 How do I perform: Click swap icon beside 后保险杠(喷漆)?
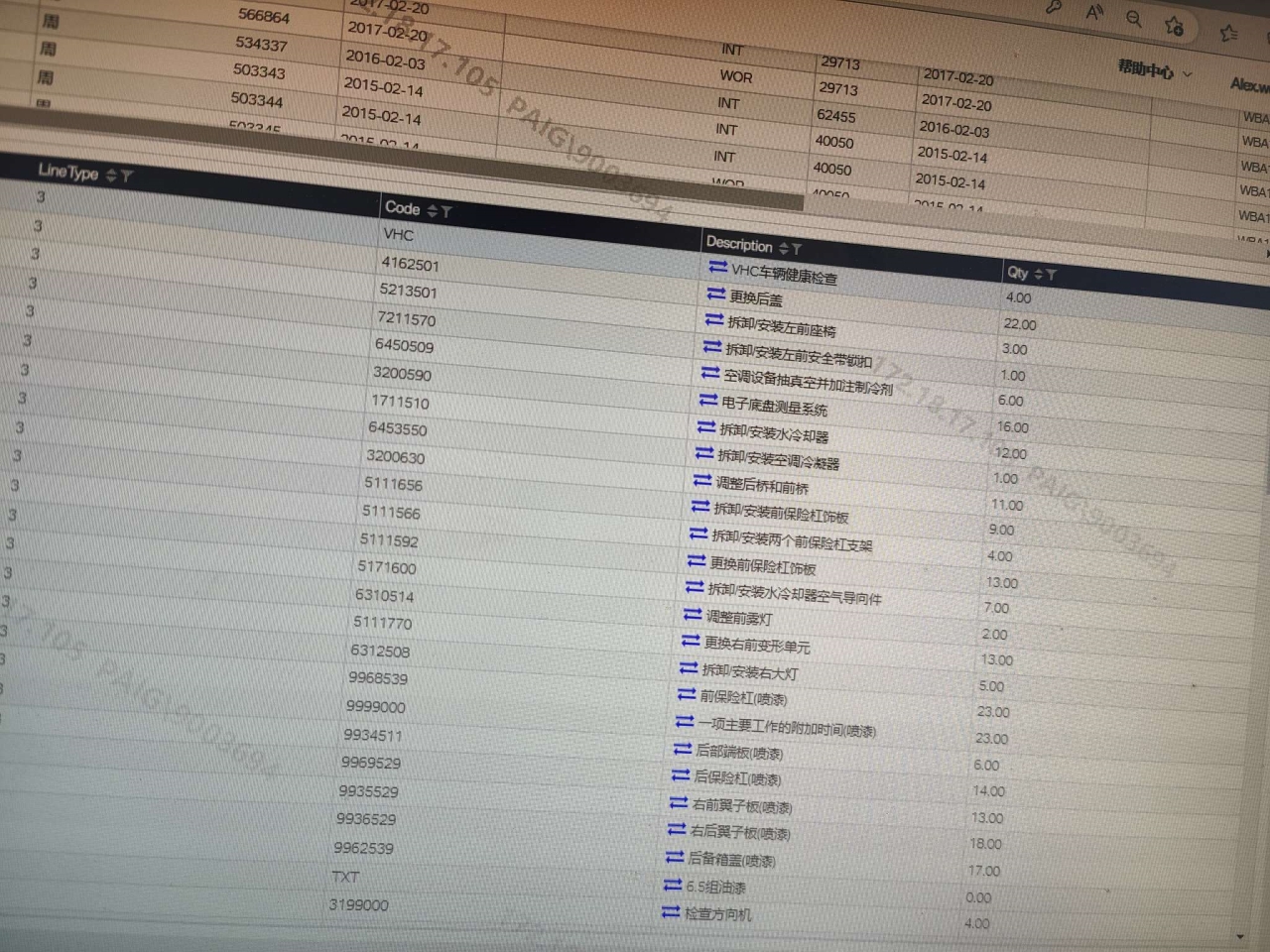click(681, 775)
